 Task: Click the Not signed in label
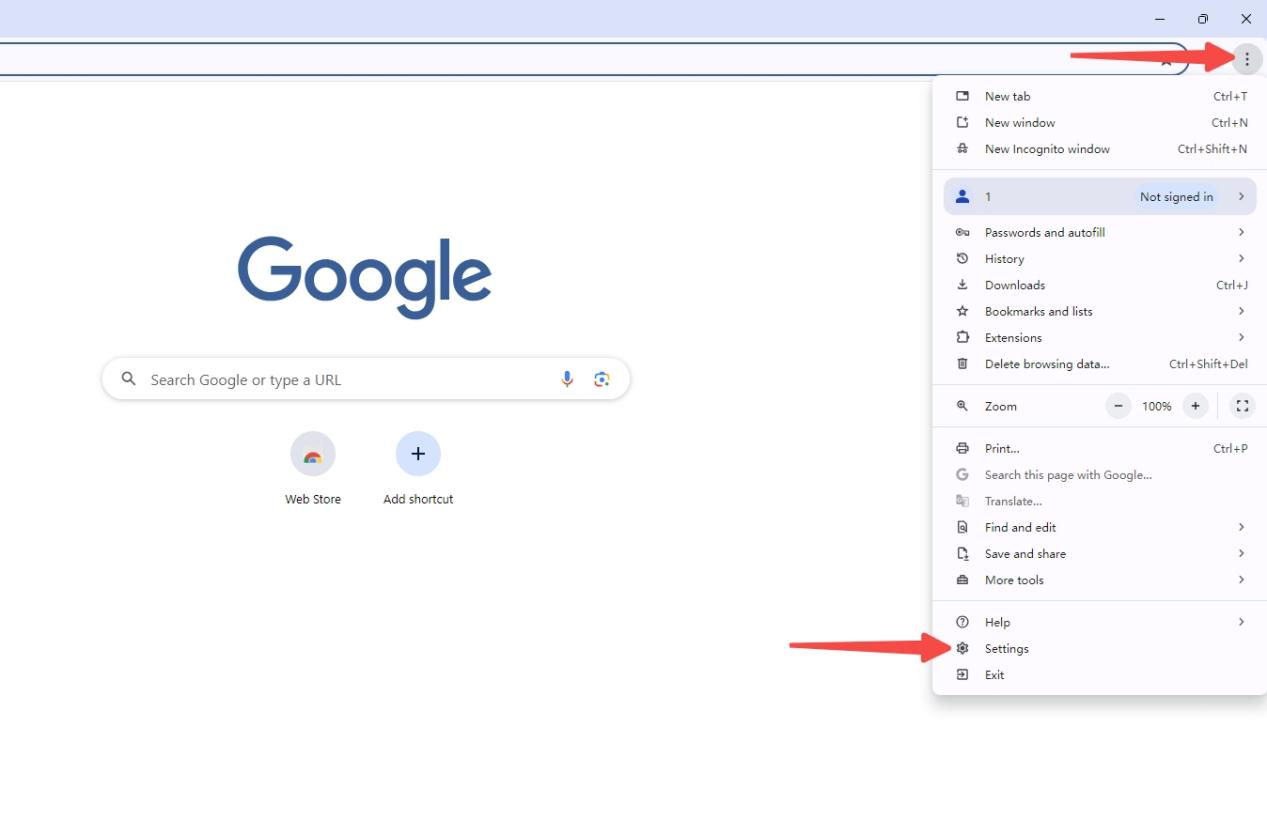(x=1176, y=197)
